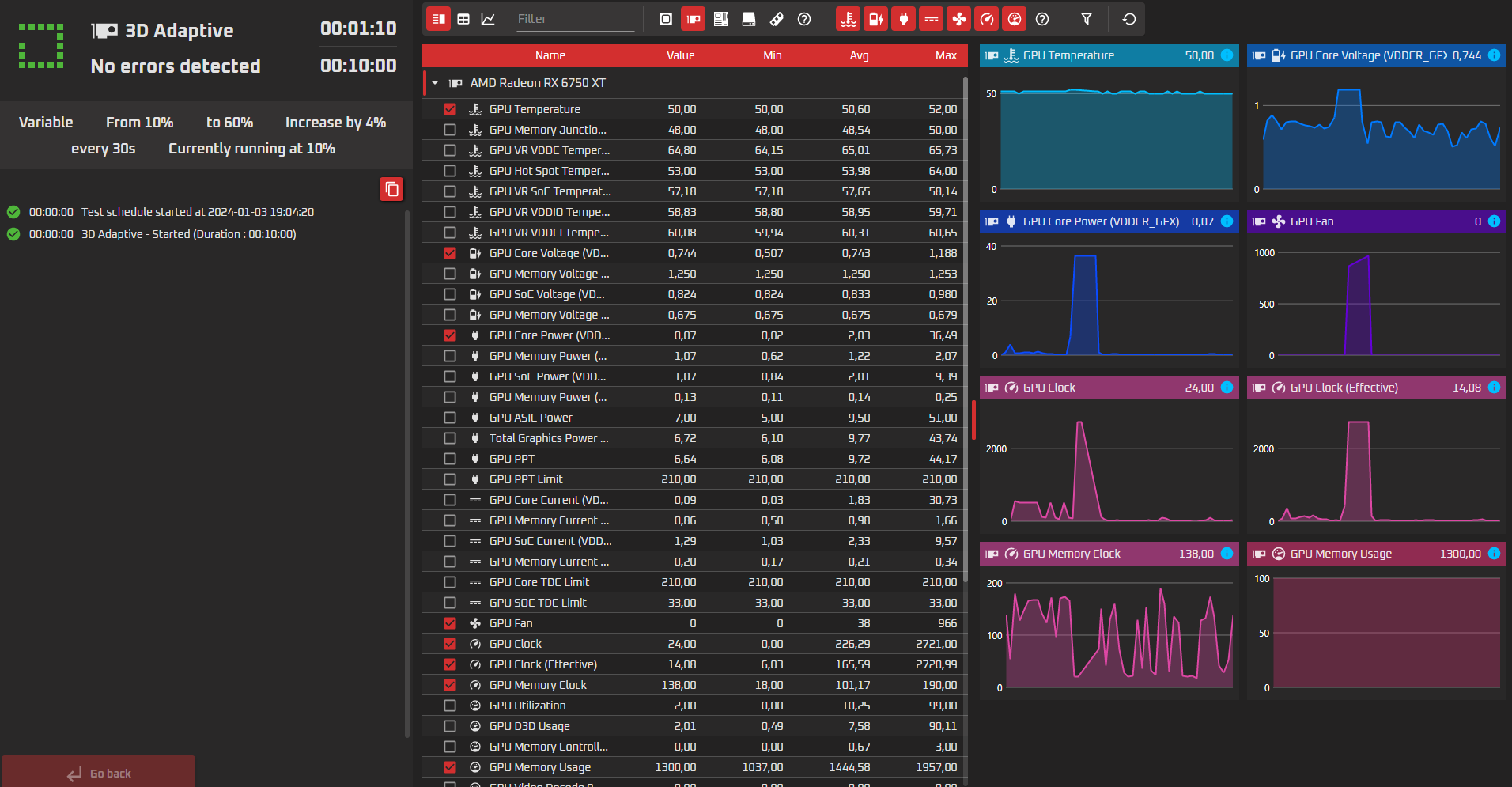Uncheck the GPU Temperature checkbox
Screen dimensions: 1512x787
tap(450, 109)
